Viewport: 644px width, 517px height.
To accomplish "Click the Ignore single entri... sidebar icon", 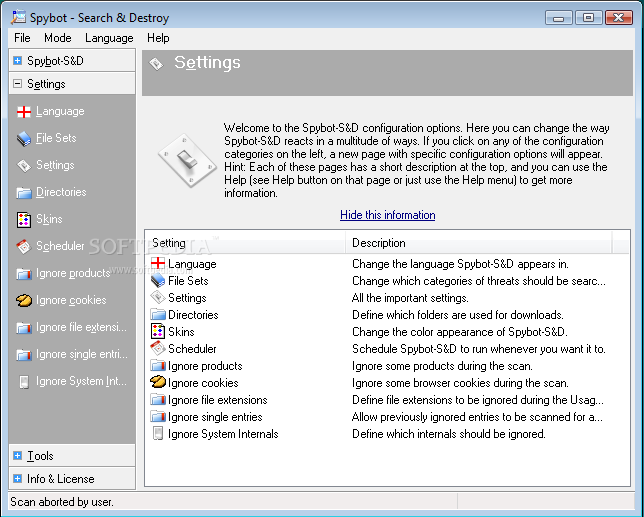I will [24, 355].
